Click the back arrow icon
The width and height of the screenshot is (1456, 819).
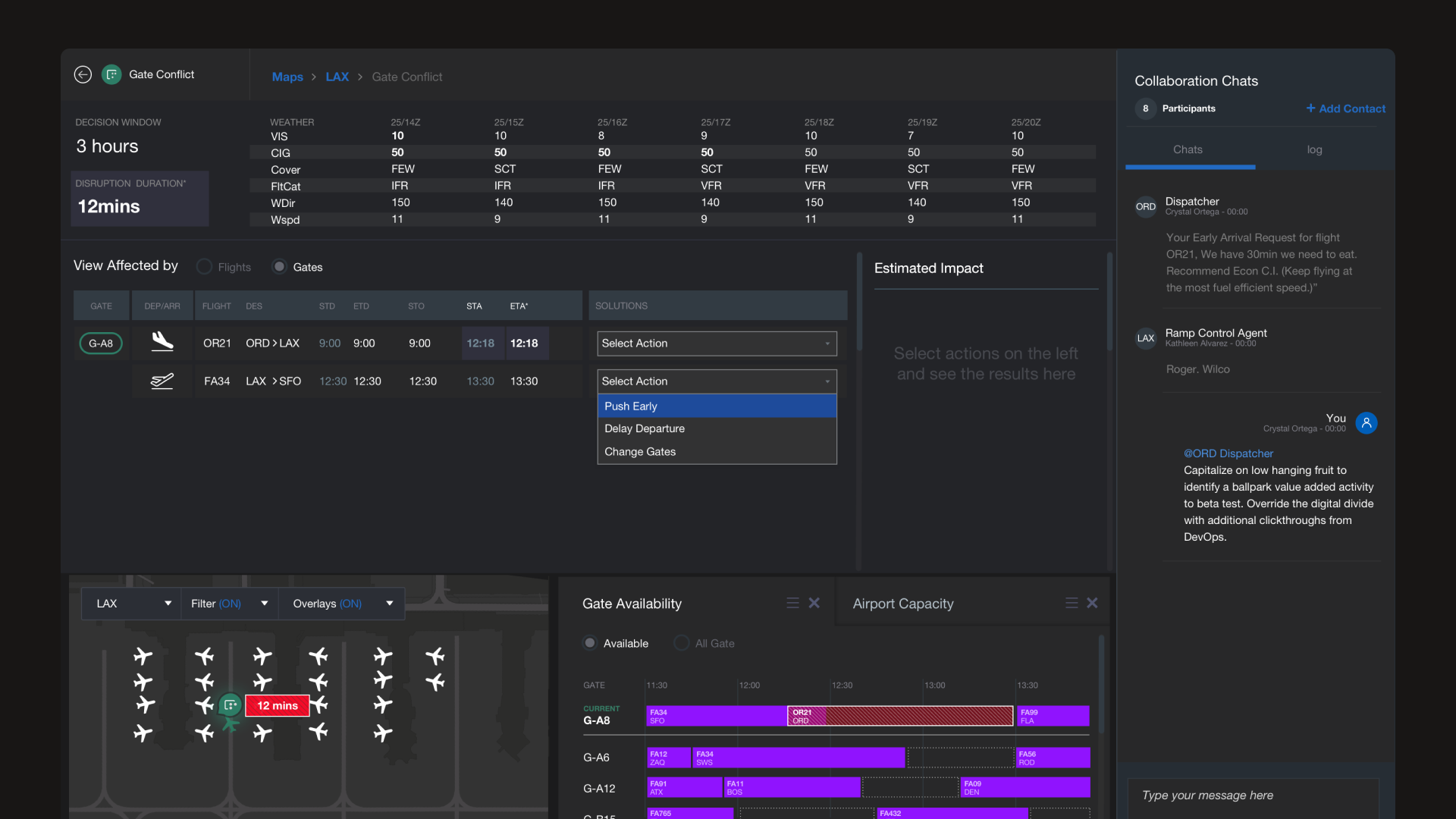[x=83, y=74]
